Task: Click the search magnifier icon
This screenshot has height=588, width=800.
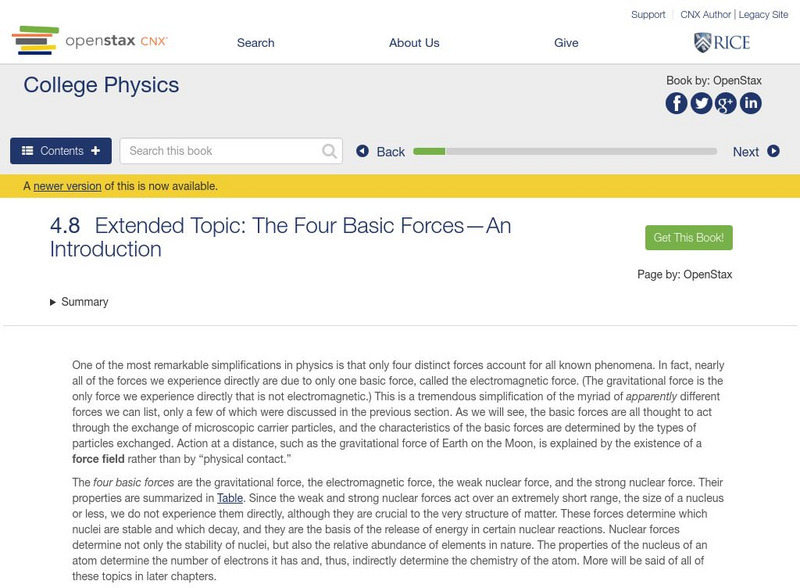Action: tap(330, 151)
